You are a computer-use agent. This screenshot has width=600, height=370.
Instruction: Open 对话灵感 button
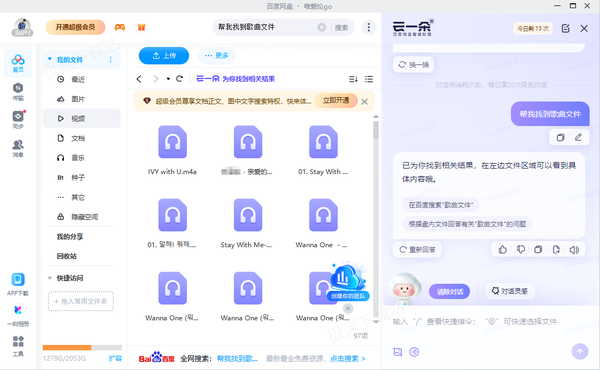click(x=510, y=291)
